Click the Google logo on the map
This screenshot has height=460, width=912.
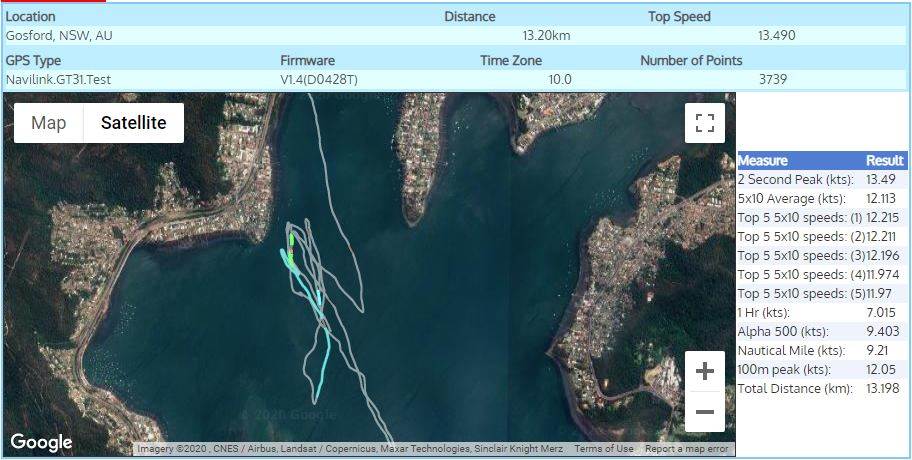click(42, 442)
